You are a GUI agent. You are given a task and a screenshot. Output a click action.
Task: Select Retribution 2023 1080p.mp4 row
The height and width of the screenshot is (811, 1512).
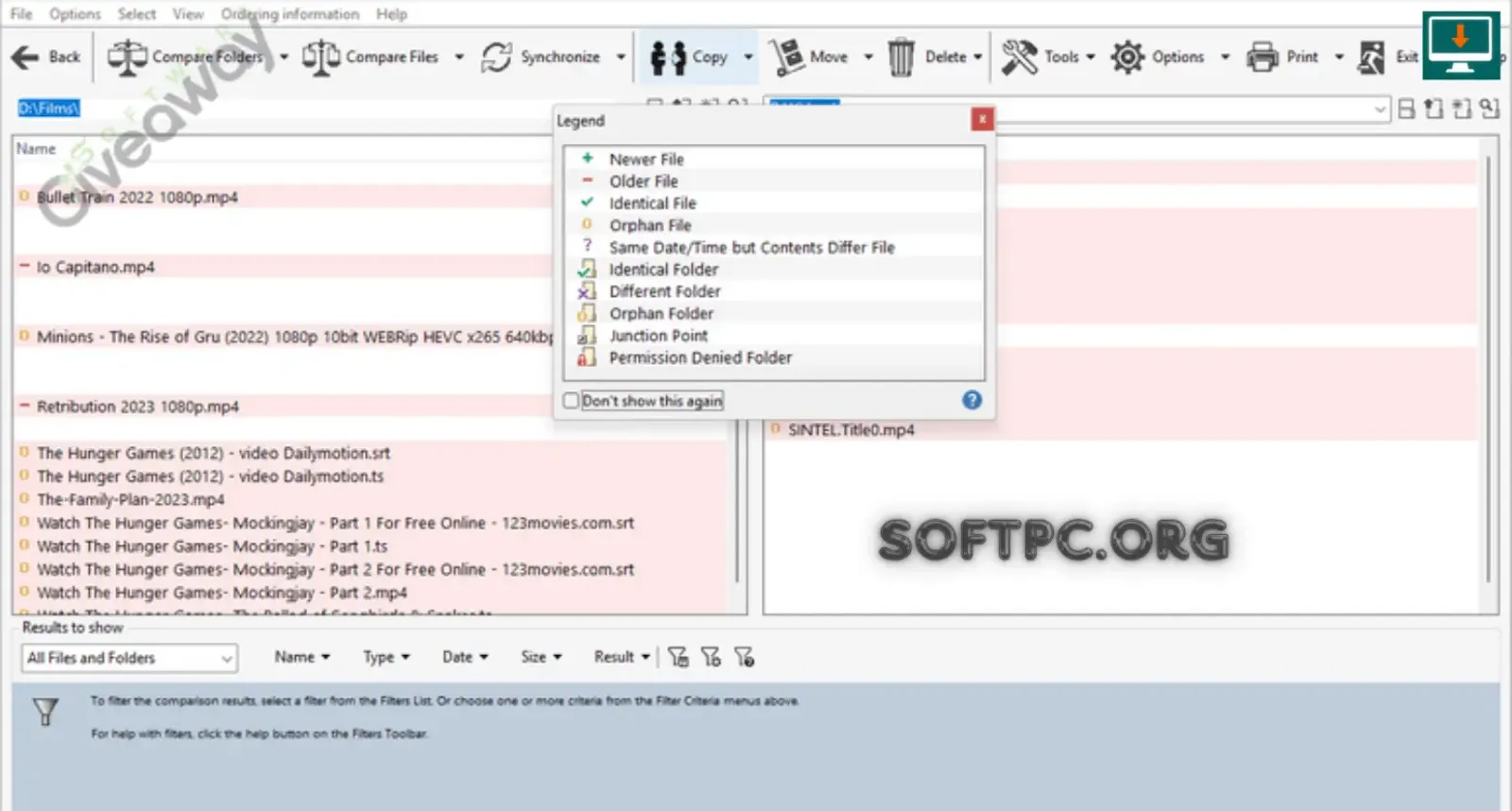coord(283,406)
